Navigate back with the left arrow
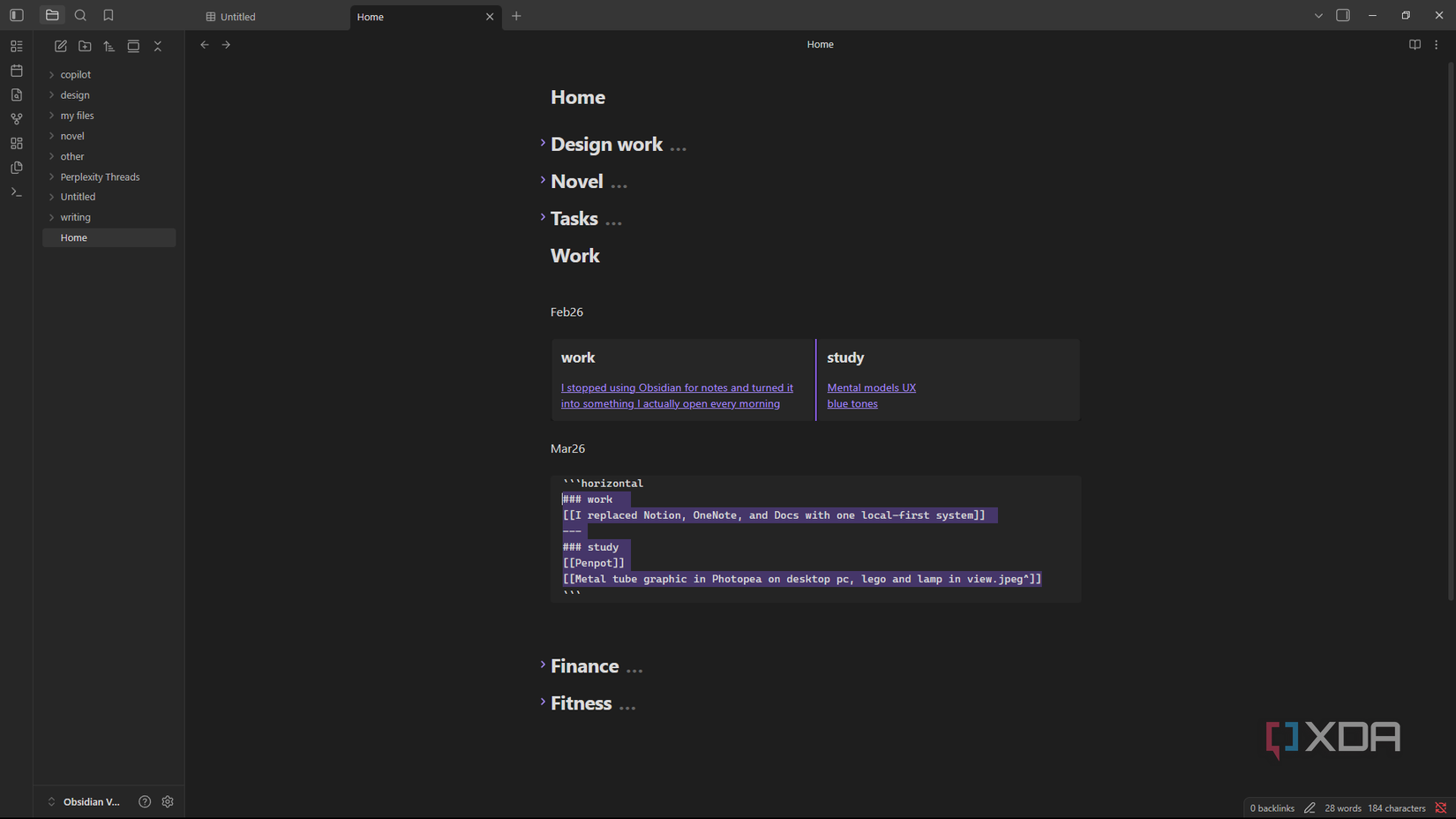 [205, 44]
